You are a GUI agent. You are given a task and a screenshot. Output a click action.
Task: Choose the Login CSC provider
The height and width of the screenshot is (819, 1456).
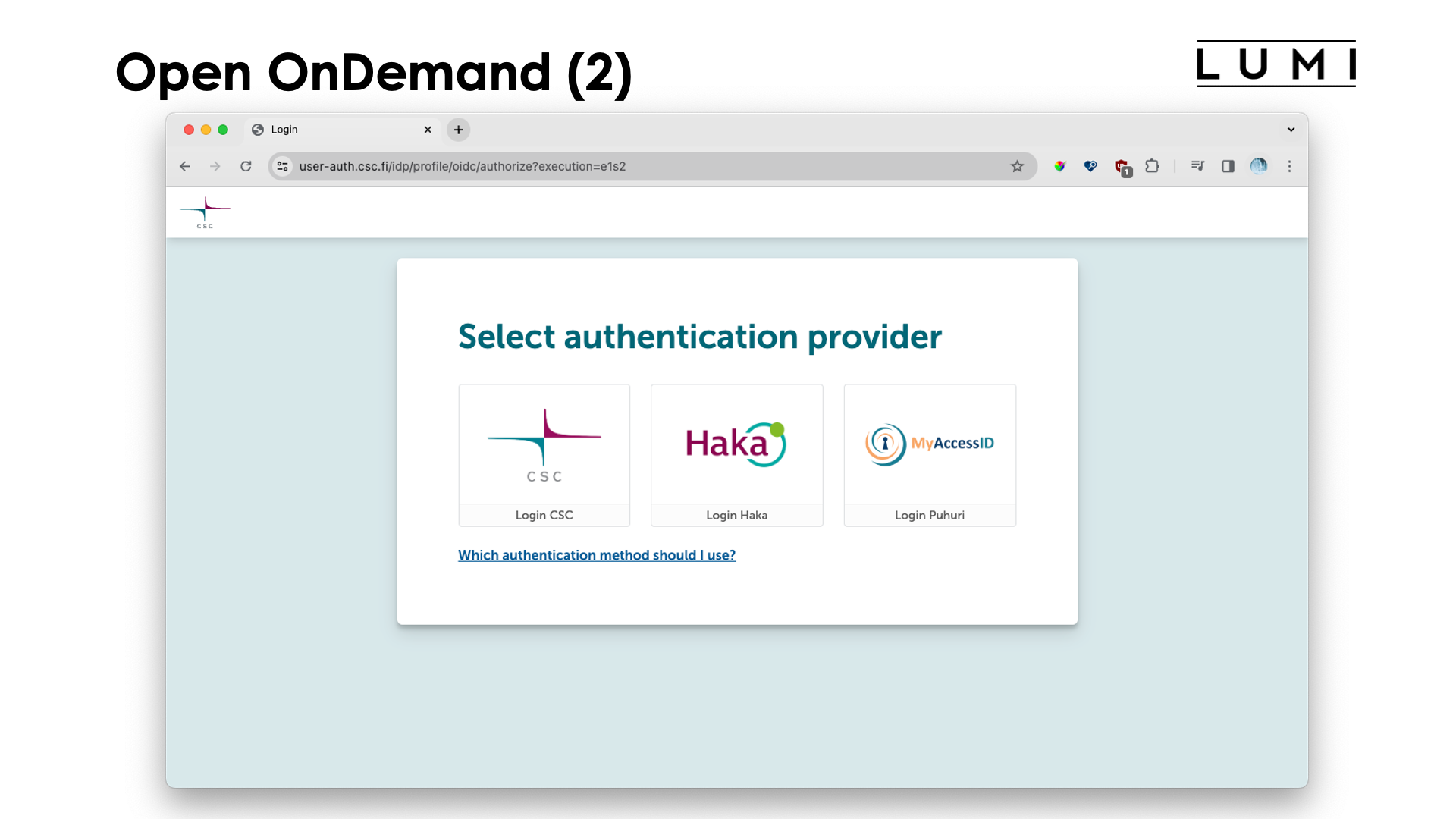click(x=544, y=455)
